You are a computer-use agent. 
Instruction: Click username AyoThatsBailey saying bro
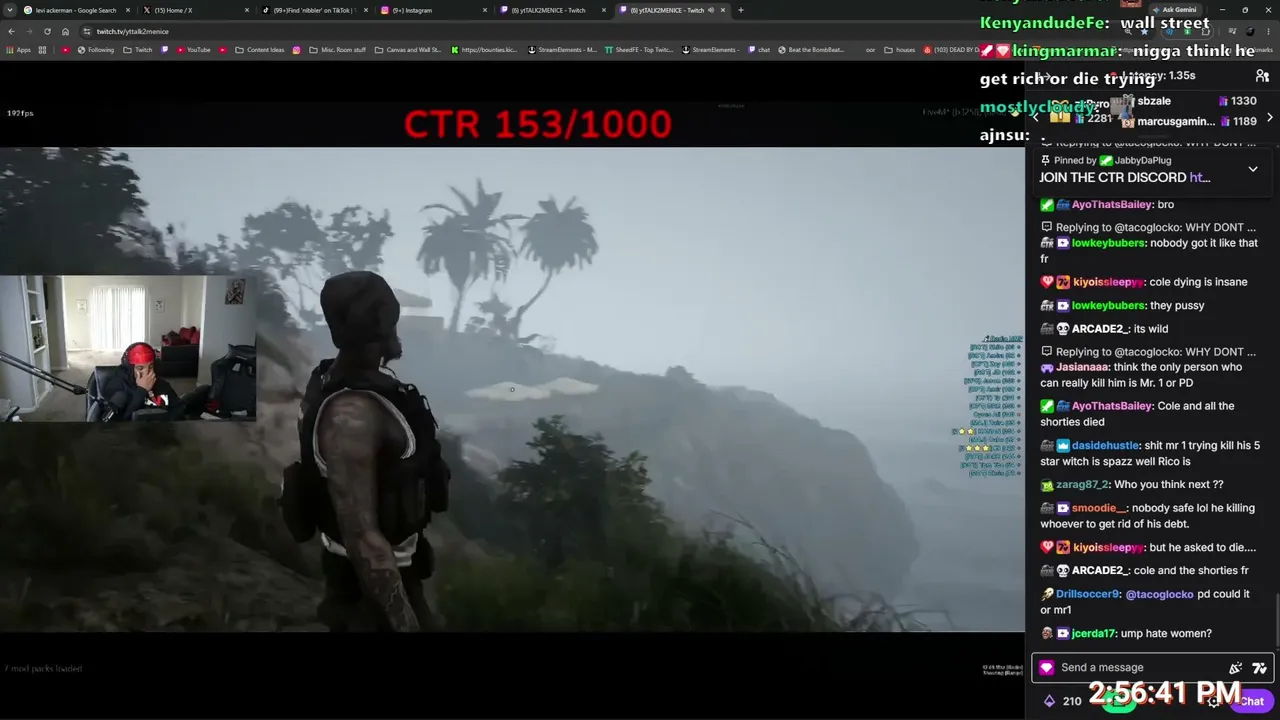coord(1112,205)
